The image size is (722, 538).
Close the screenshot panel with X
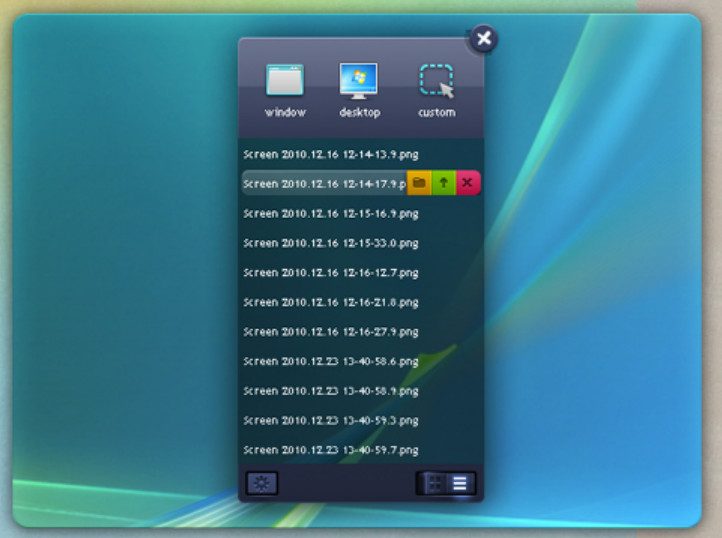(x=483, y=38)
